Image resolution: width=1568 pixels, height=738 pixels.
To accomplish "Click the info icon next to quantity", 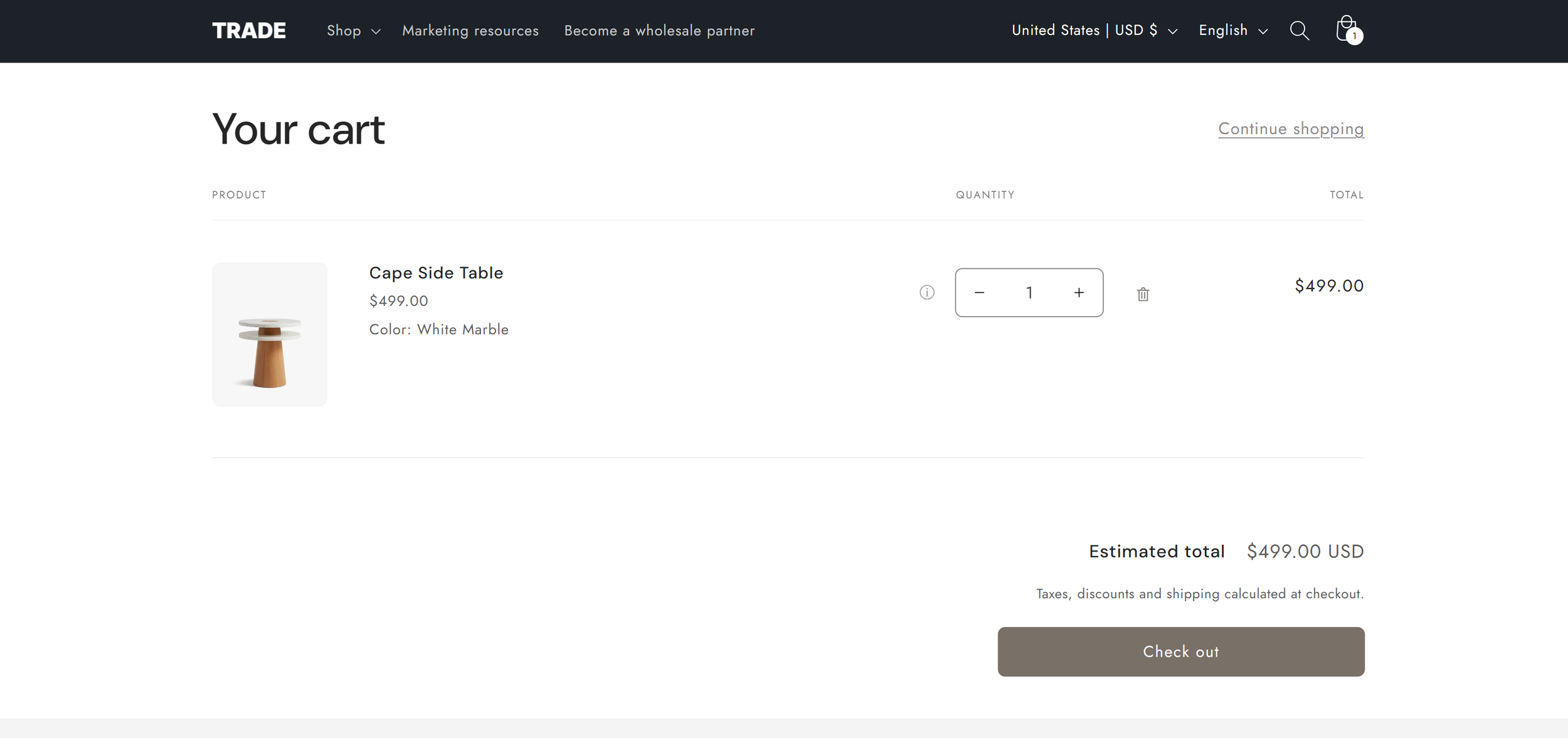I will (927, 292).
